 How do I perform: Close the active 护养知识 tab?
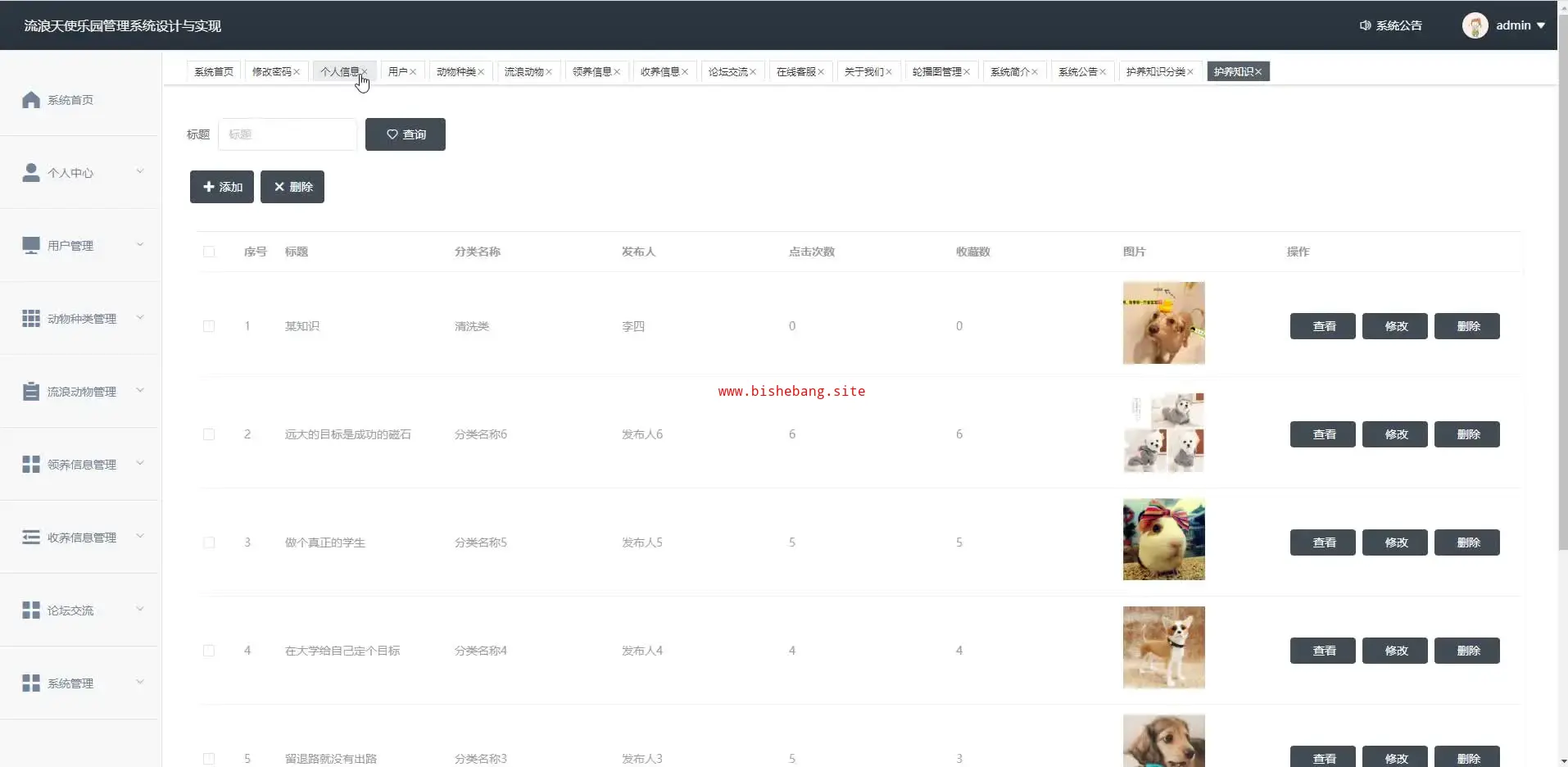(1258, 72)
